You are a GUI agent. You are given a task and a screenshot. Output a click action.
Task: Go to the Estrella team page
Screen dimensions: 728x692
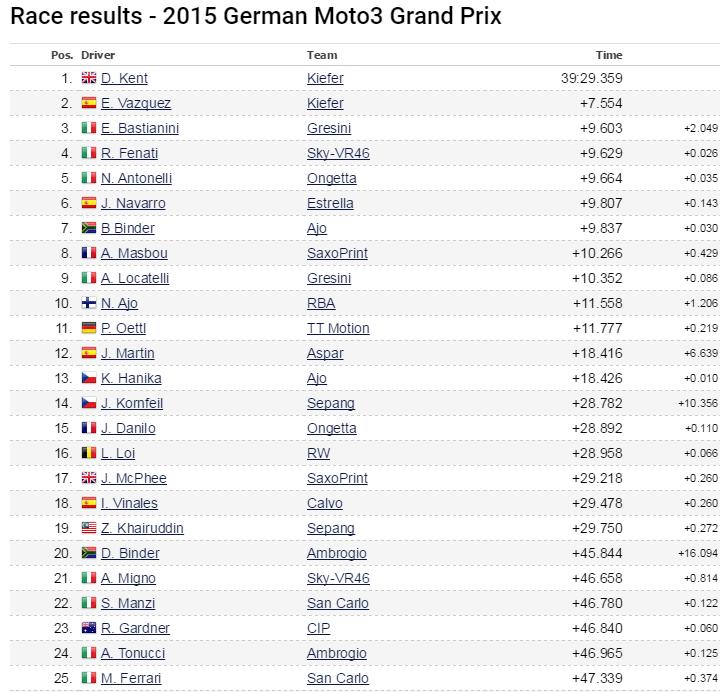330,203
